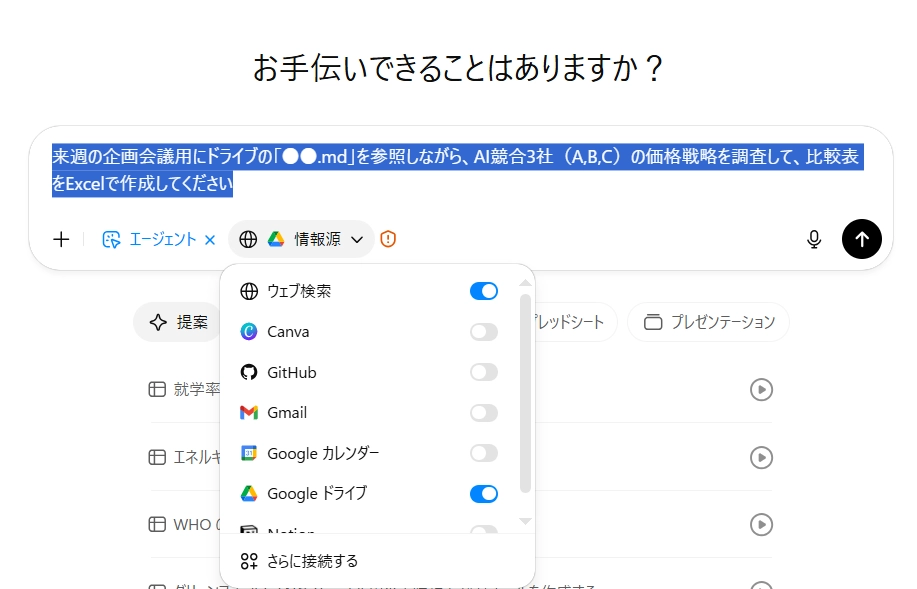Screen dimensions: 917x589
Task: Click the GitHub label text
Action: [x=292, y=373]
